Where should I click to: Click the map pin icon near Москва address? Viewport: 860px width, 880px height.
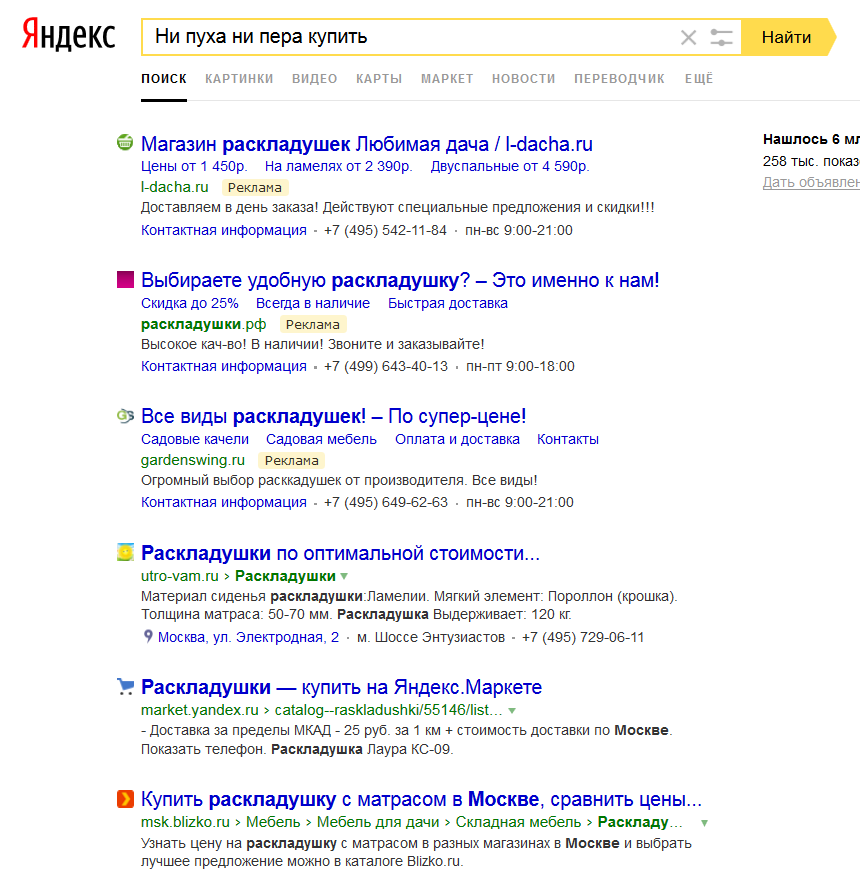(148, 636)
